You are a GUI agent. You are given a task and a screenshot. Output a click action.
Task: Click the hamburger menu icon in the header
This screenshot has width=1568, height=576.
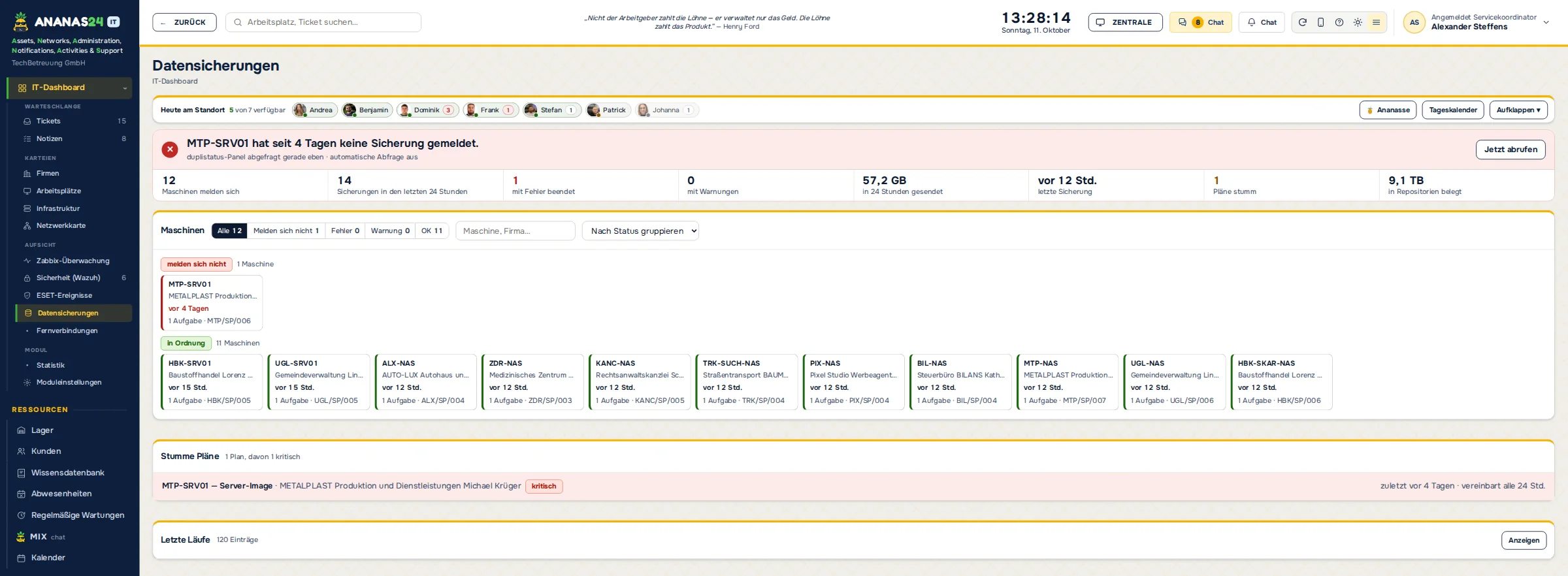1376,22
